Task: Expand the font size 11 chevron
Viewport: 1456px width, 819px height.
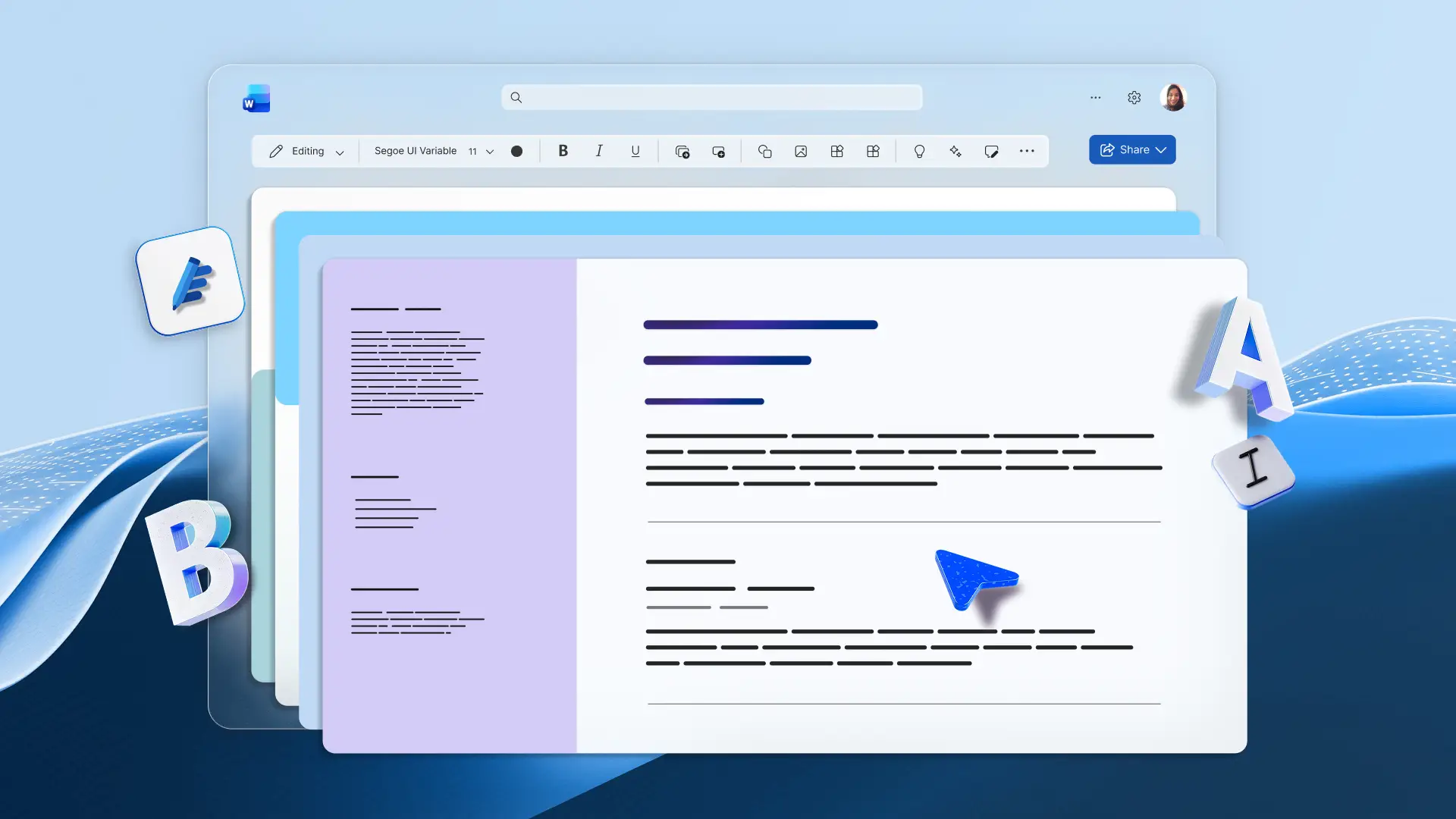Action: pos(490,152)
